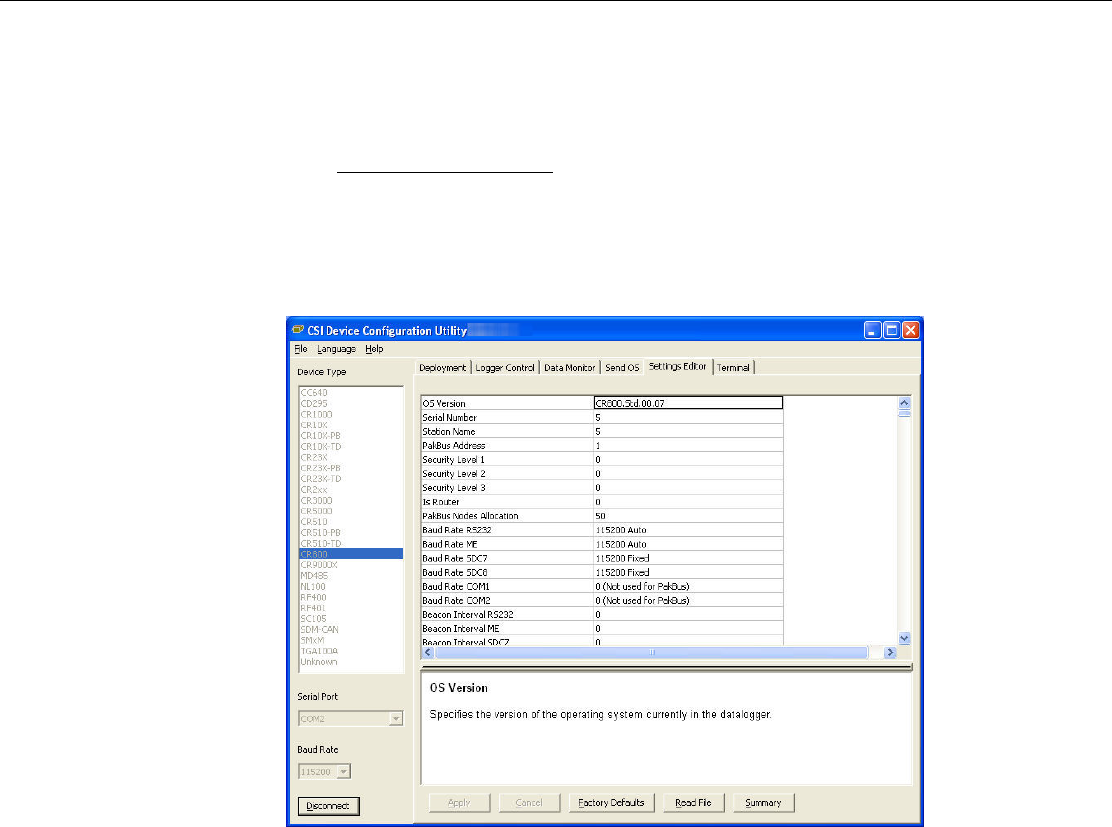
Task: Click the Security Level 1 row
Action: pos(602,460)
